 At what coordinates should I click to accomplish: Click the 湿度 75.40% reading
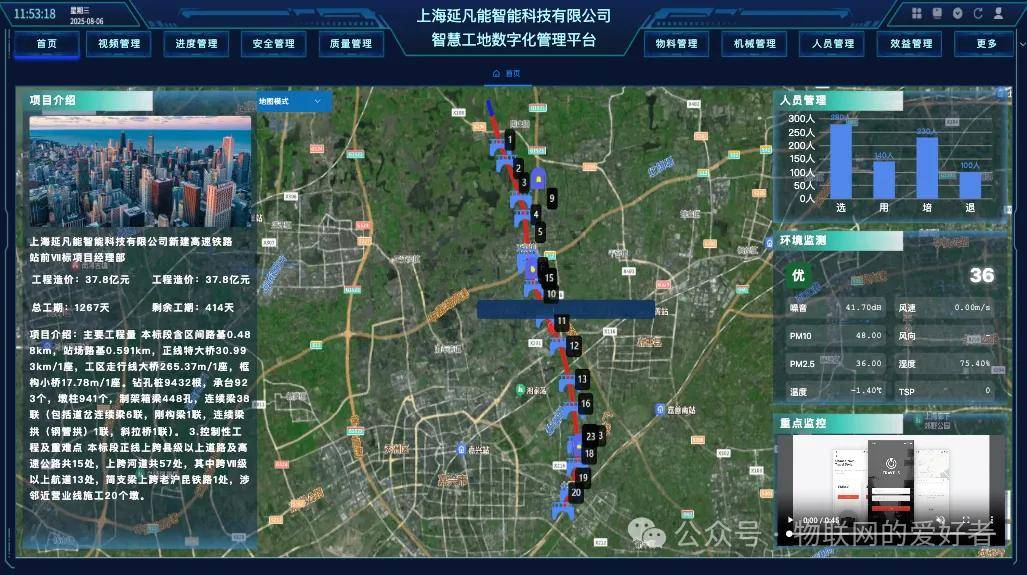click(944, 363)
